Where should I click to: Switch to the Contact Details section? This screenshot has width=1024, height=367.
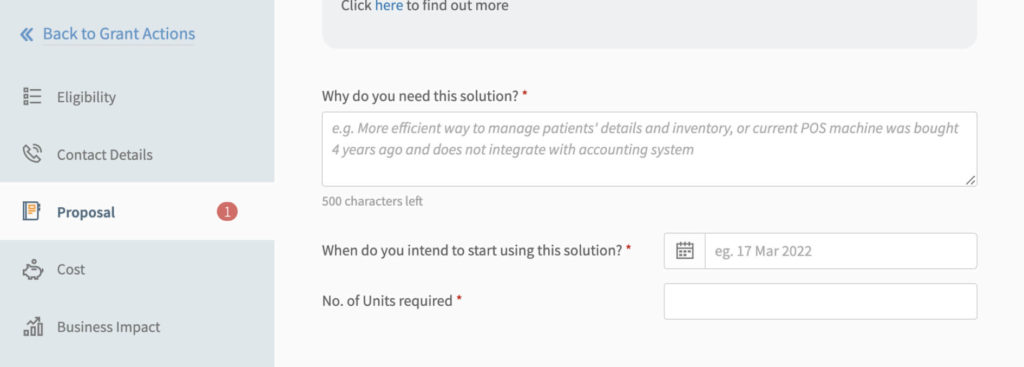(104, 155)
